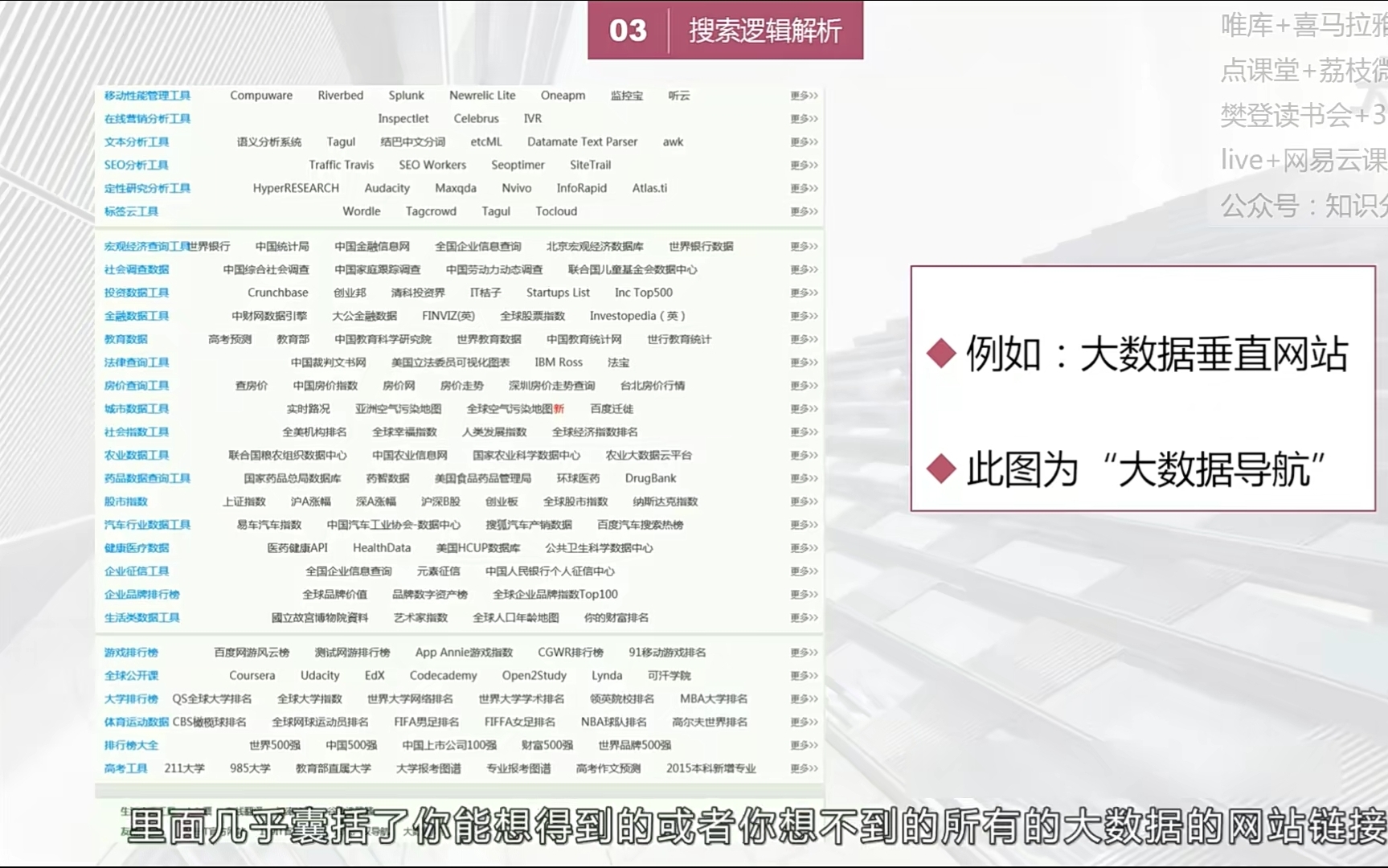The image size is (1388, 868).
Task: Click the Wordle word cloud link
Action: [x=361, y=212]
